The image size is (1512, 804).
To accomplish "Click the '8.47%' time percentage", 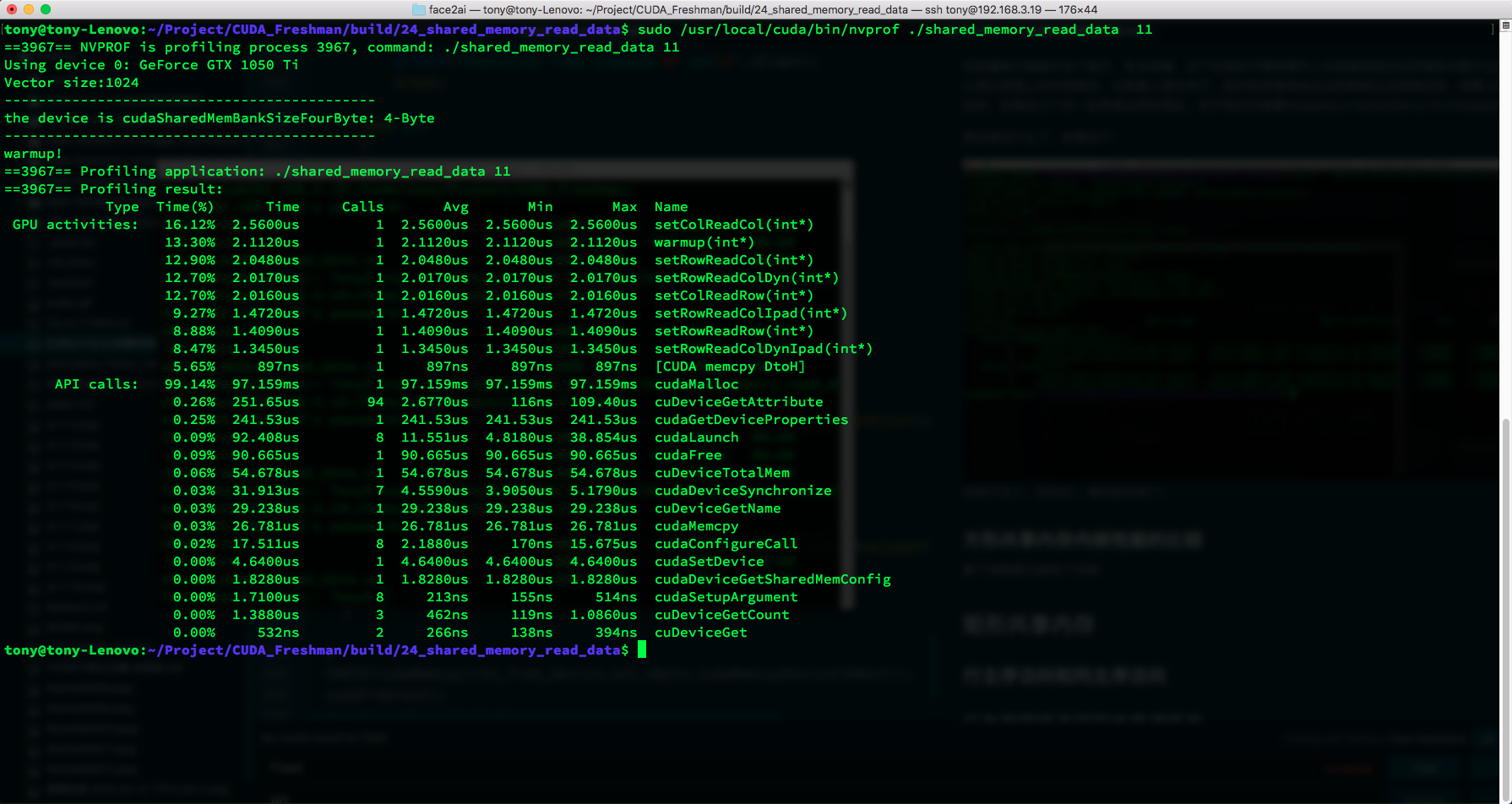I will tap(193, 349).
